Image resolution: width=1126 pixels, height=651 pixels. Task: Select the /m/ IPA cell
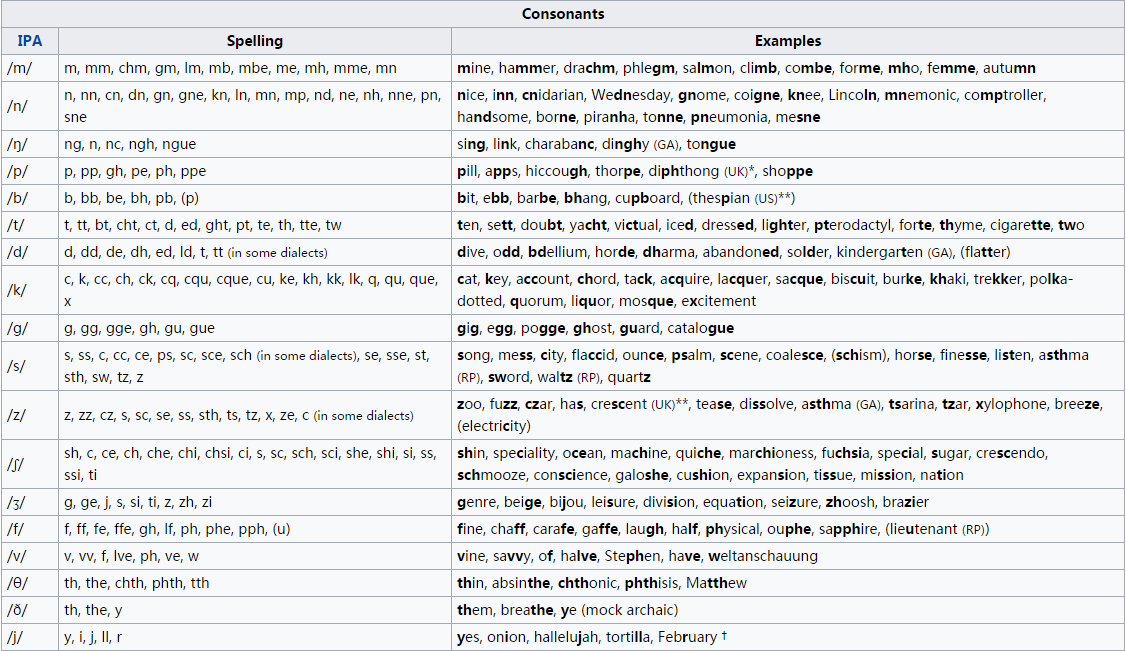tap(29, 68)
